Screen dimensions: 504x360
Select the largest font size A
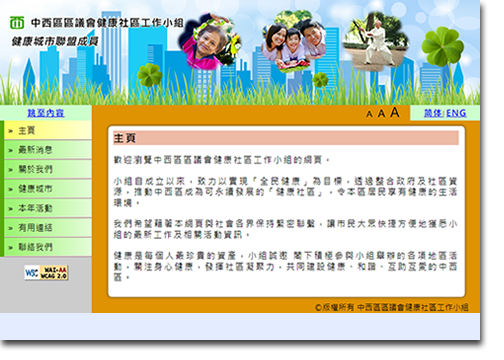(395, 112)
